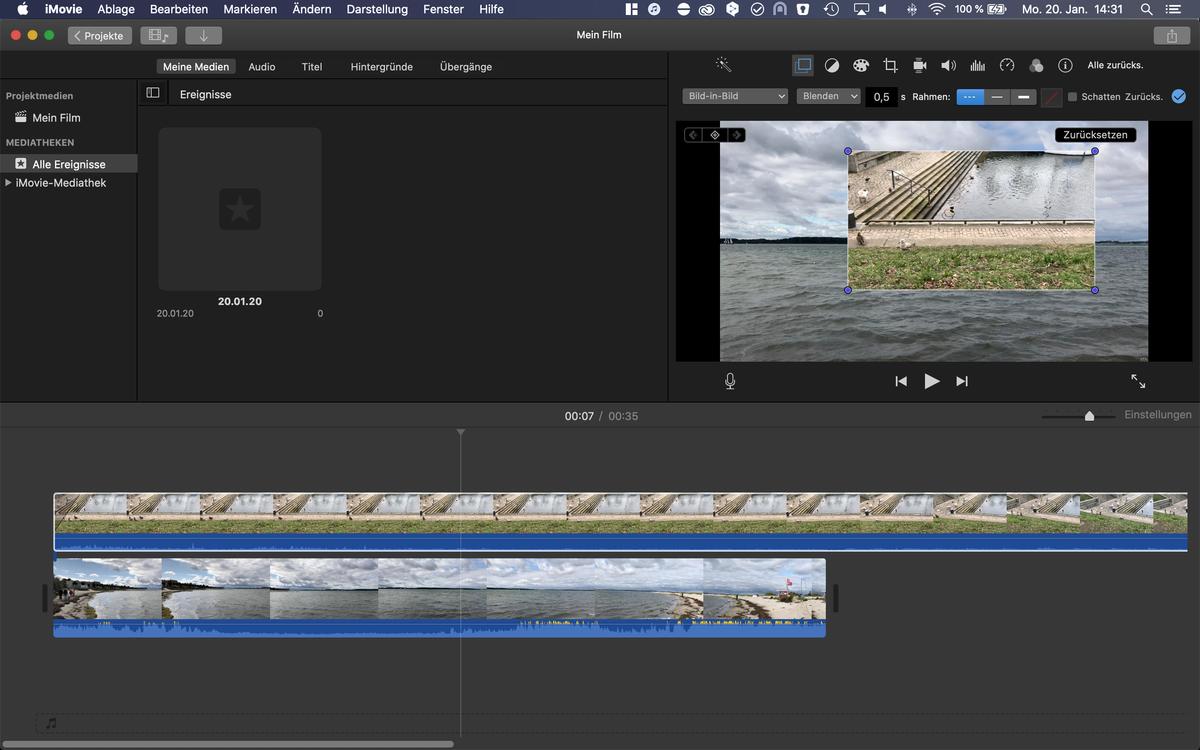
Task: Open the Blenden transition dropdown
Action: pos(829,96)
